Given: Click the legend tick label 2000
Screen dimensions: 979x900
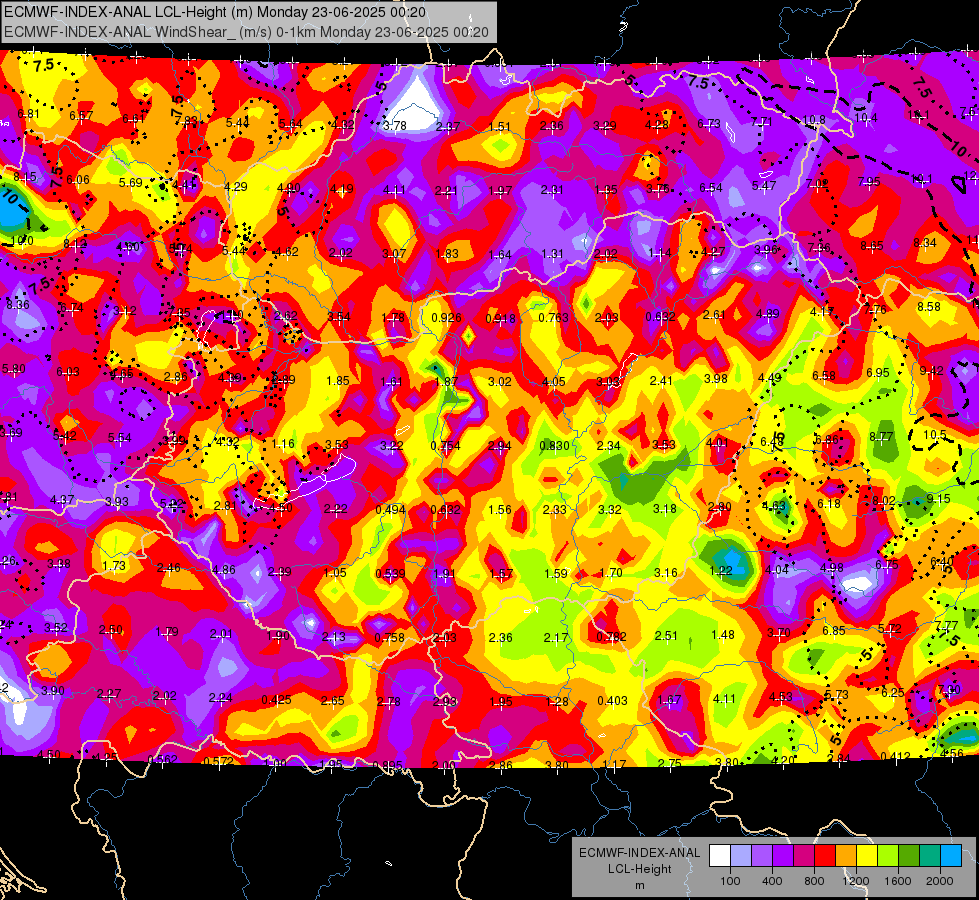Looking at the screenshot, I should (x=940, y=881).
